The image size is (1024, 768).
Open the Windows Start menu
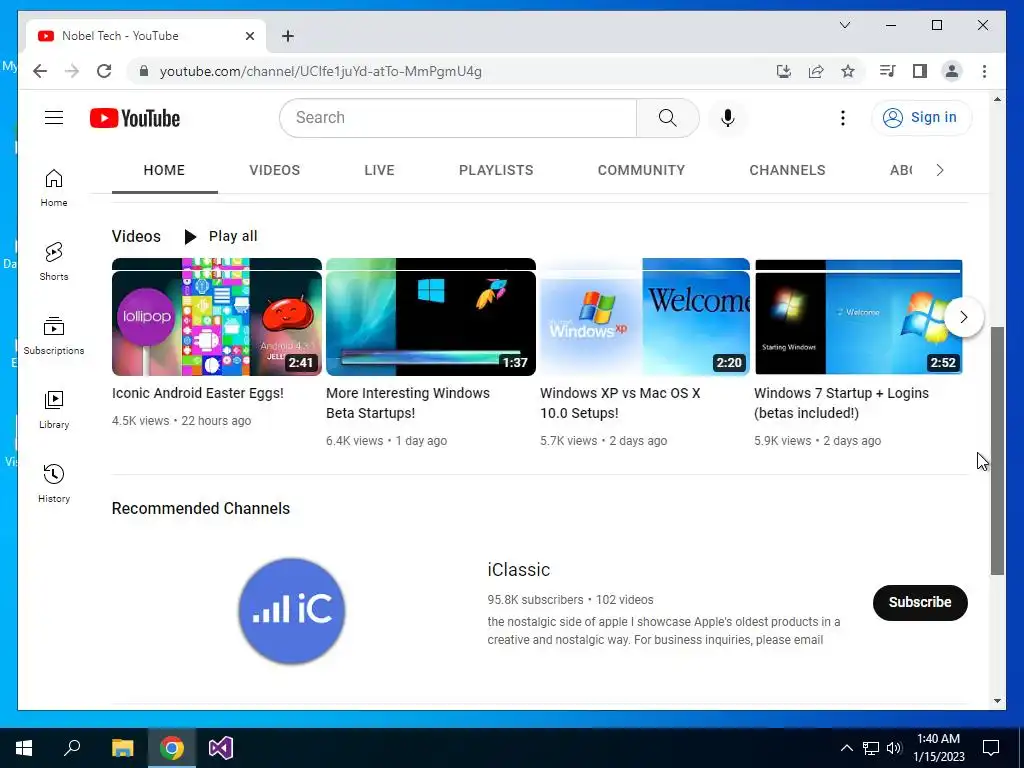pyautogui.click(x=24, y=748)
